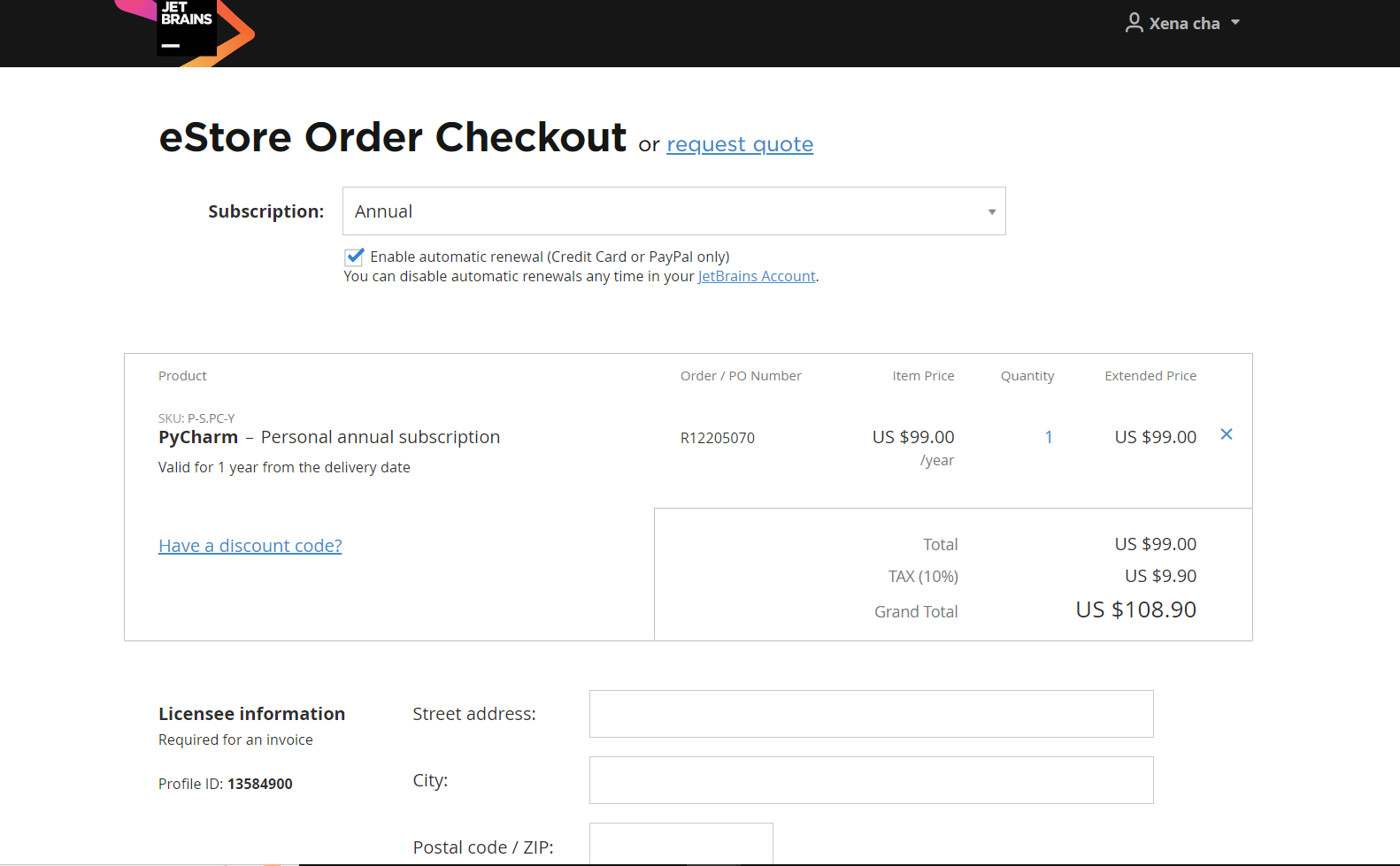Click Grand Total amount US $108.90
The width and height of the screenshot is (1400, 866).
[1136, 609]
